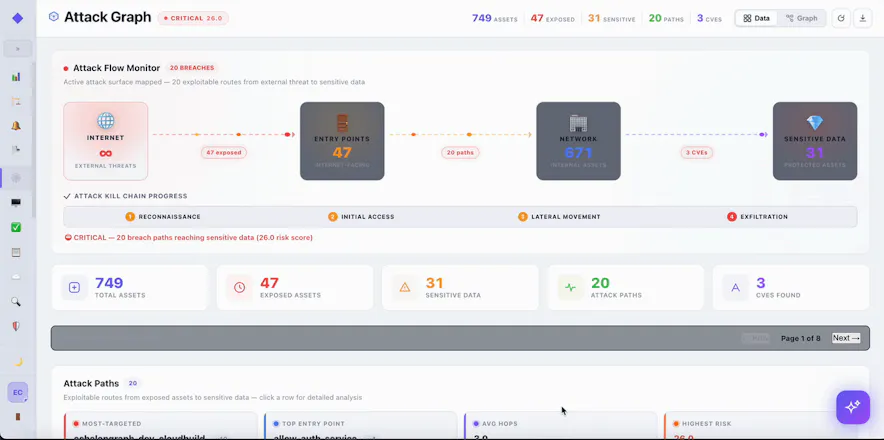
Task: Open the purple diamond logo in the sidebar
Action: [17, 18]
